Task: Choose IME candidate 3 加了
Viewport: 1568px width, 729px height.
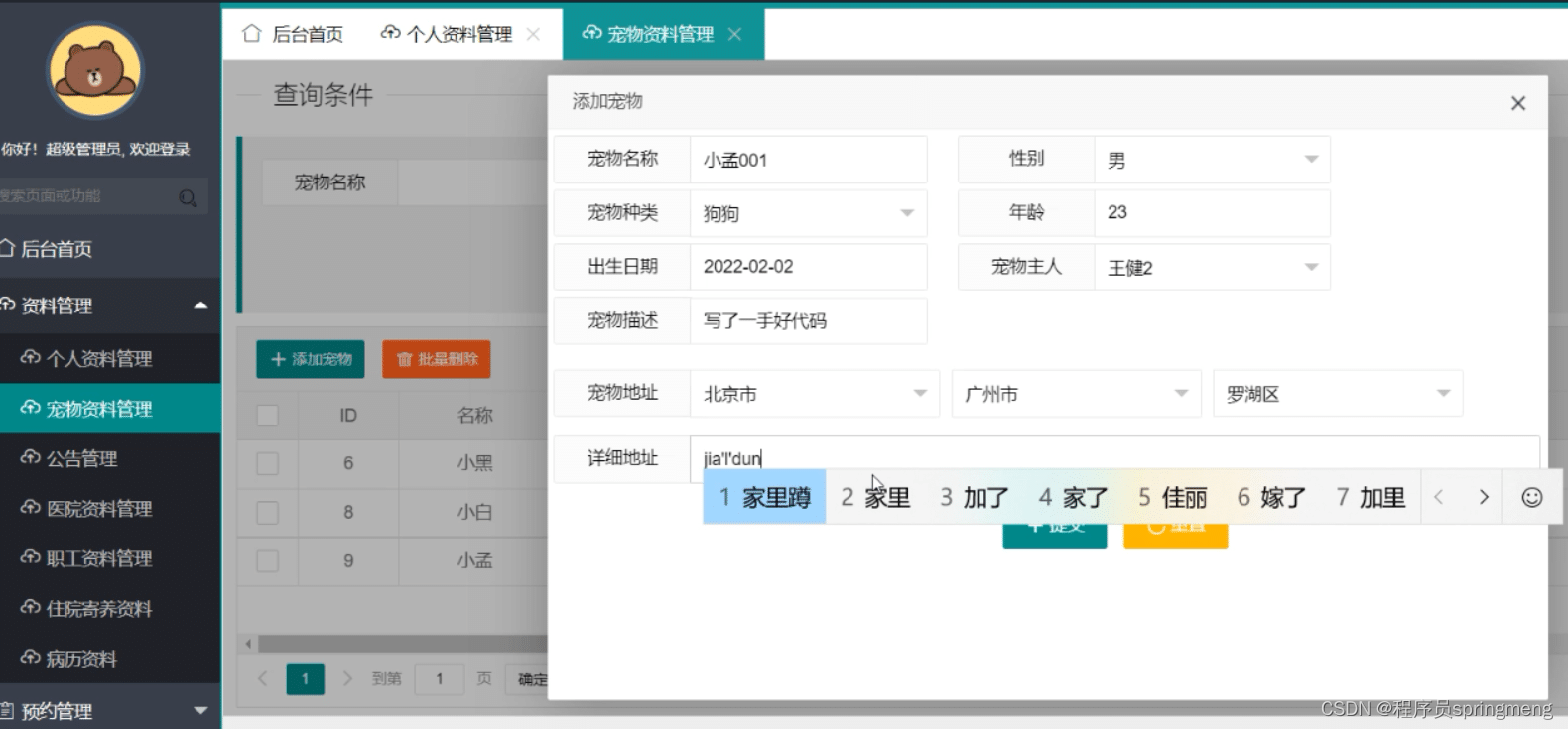Action: [x=975, y=496]
